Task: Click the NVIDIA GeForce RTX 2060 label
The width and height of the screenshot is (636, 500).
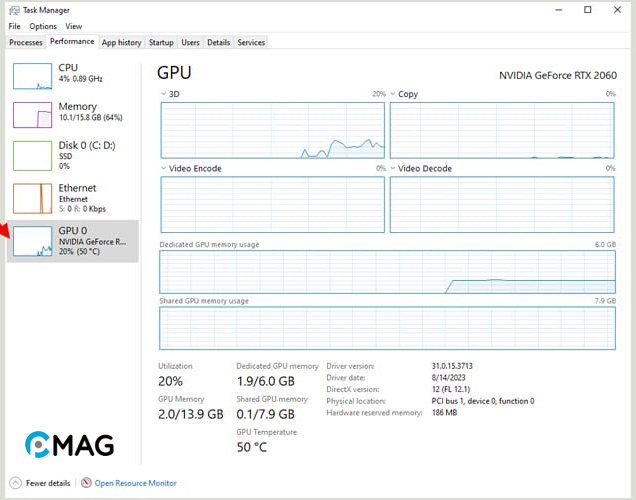Action: [x=558, y=75]
